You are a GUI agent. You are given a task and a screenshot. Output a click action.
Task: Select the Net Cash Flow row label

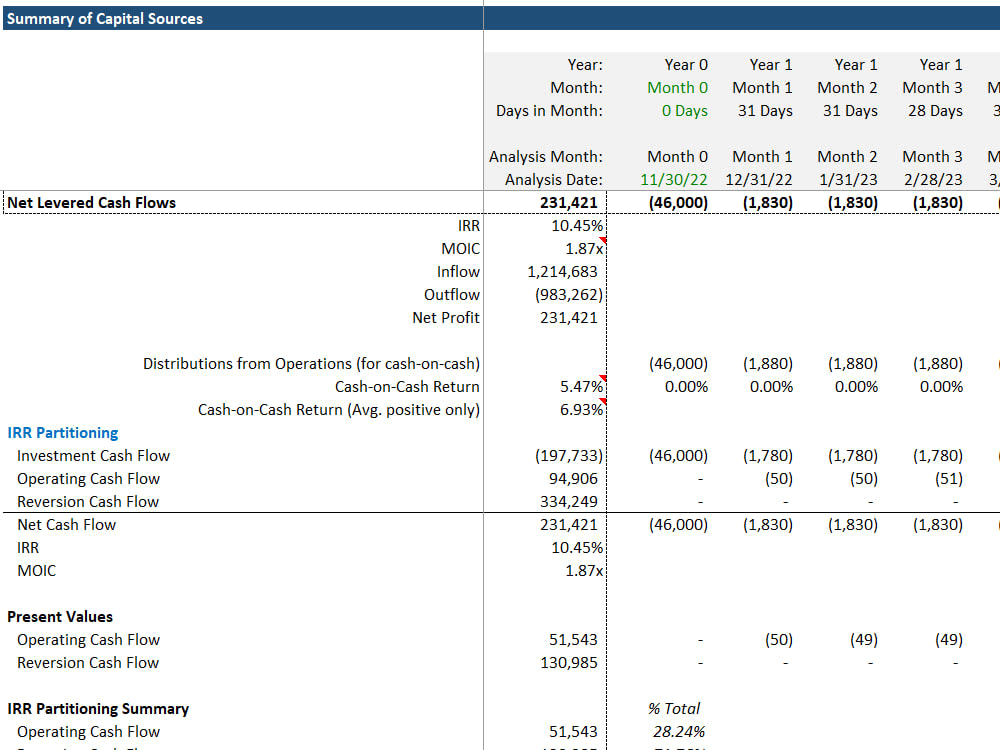click(66, 524)
